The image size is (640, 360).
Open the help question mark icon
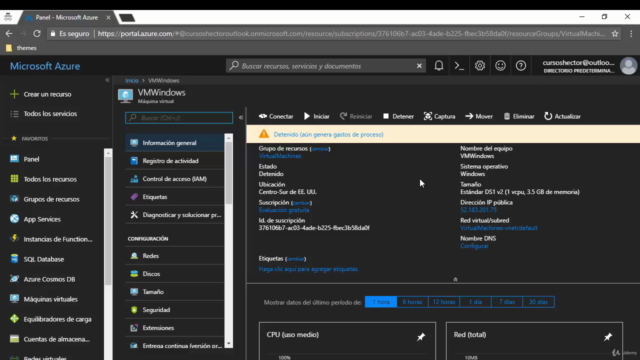click(521, 66)
